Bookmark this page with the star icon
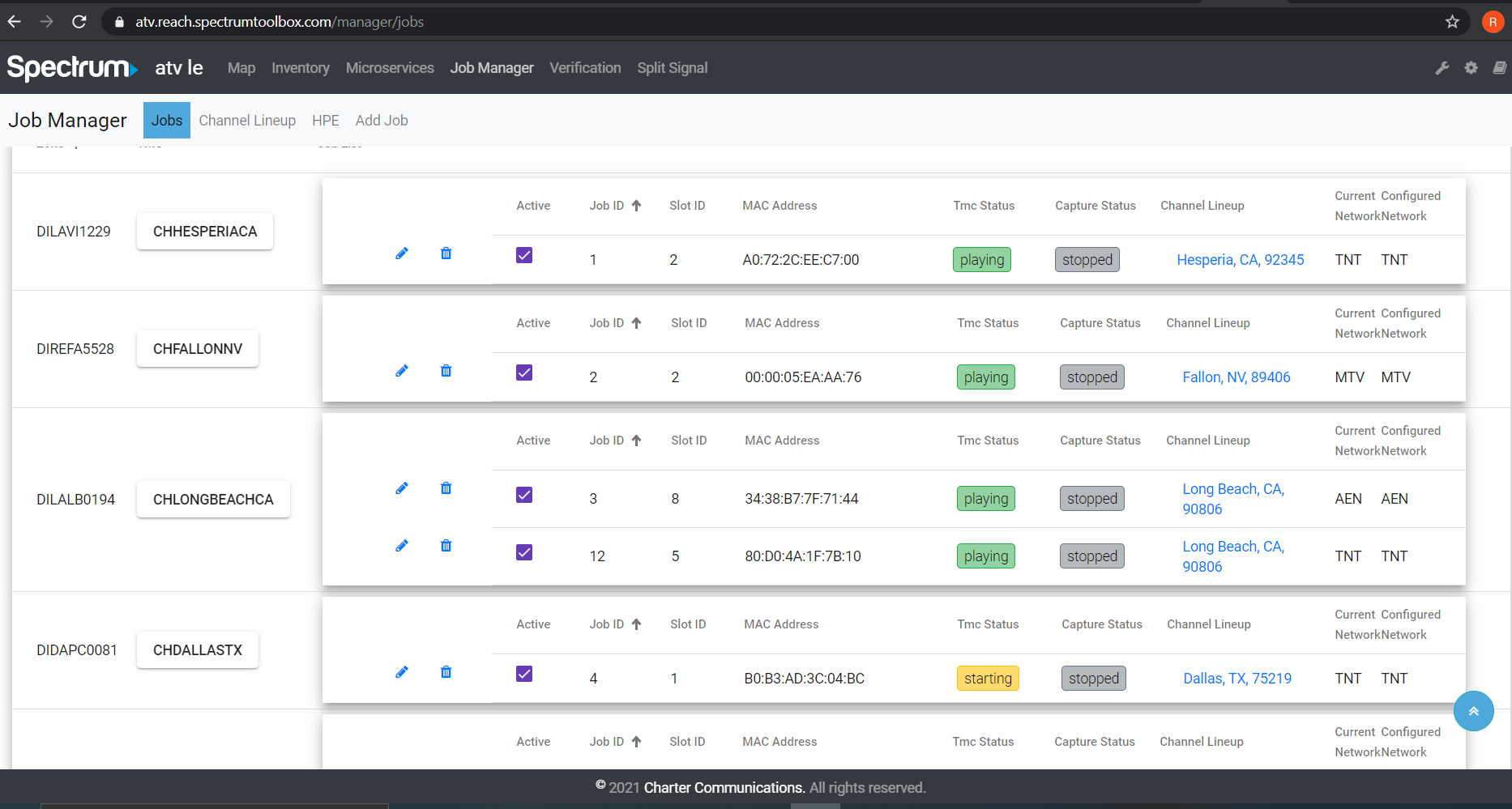1512x809 pixels. click(x=1452, y=22)
